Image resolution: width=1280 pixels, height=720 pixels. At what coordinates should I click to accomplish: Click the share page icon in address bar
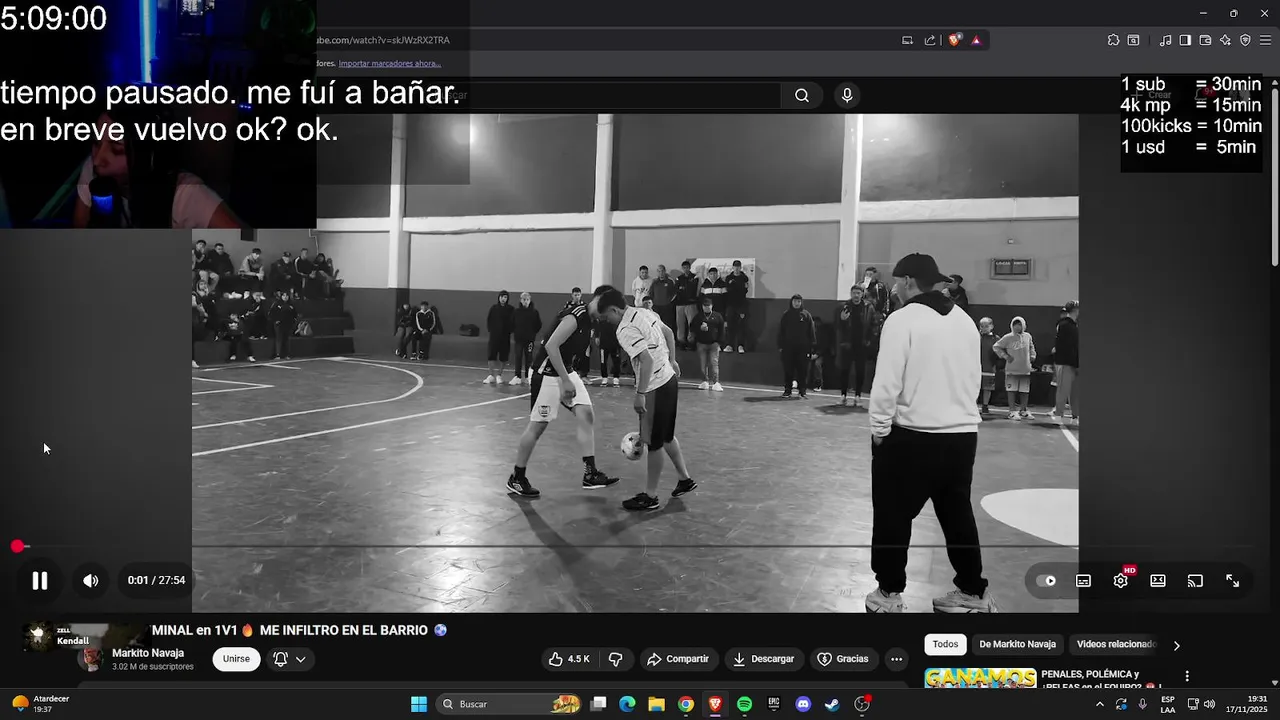[x=930, y=40]
